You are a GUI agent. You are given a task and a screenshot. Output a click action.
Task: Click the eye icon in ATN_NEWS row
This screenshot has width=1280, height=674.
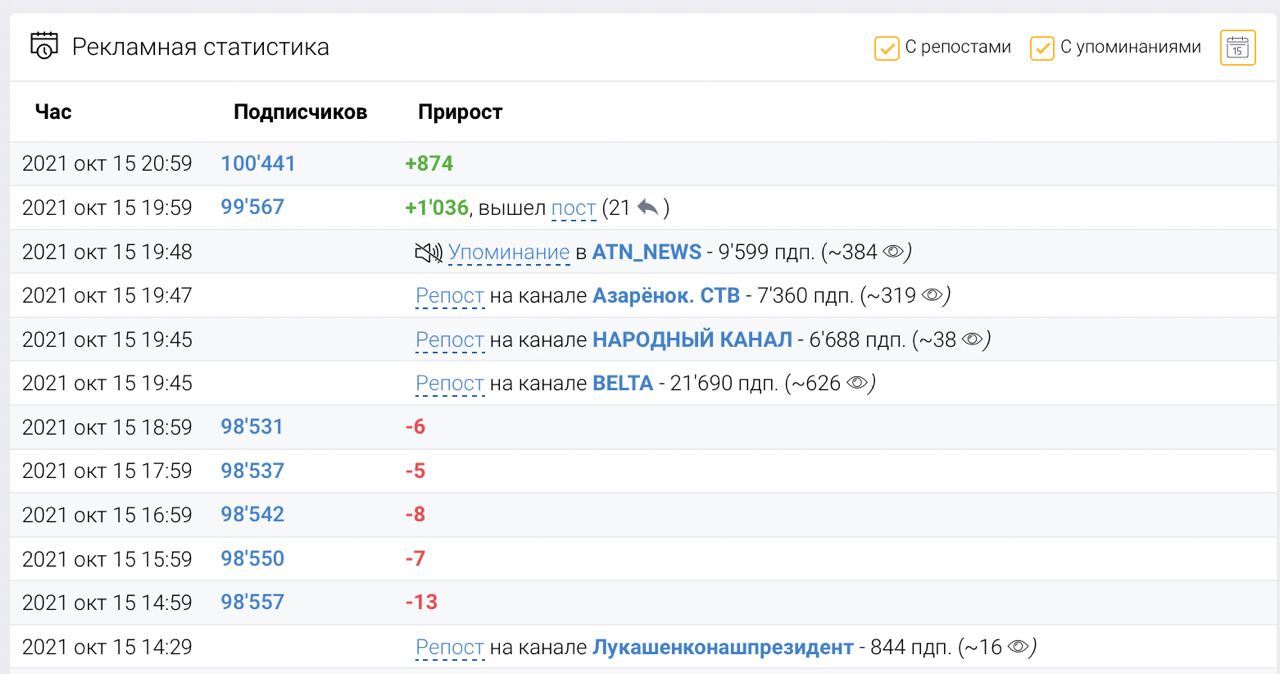click(893, 252)
